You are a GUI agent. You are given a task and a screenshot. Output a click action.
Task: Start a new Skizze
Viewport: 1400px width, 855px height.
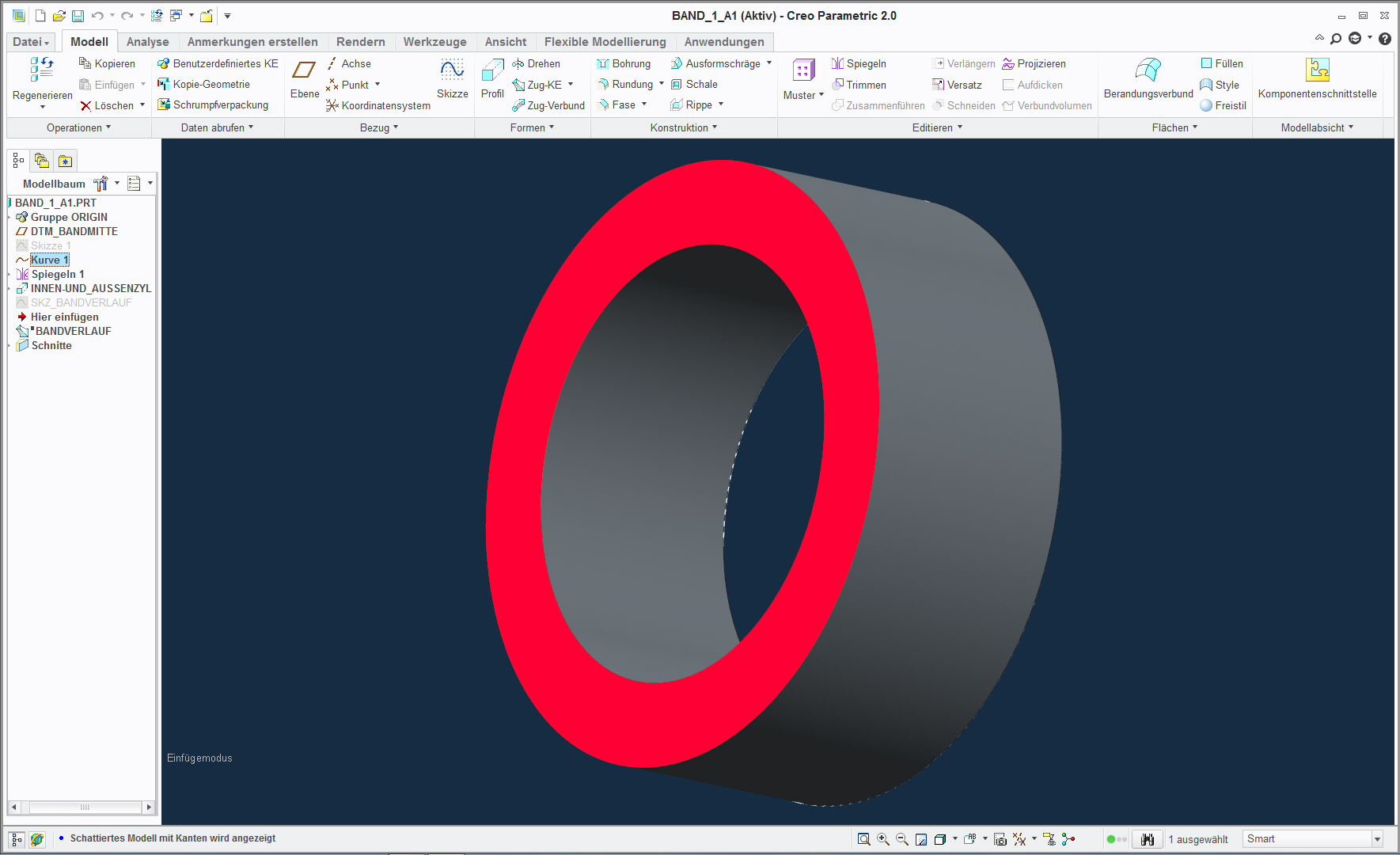[452, 79]
